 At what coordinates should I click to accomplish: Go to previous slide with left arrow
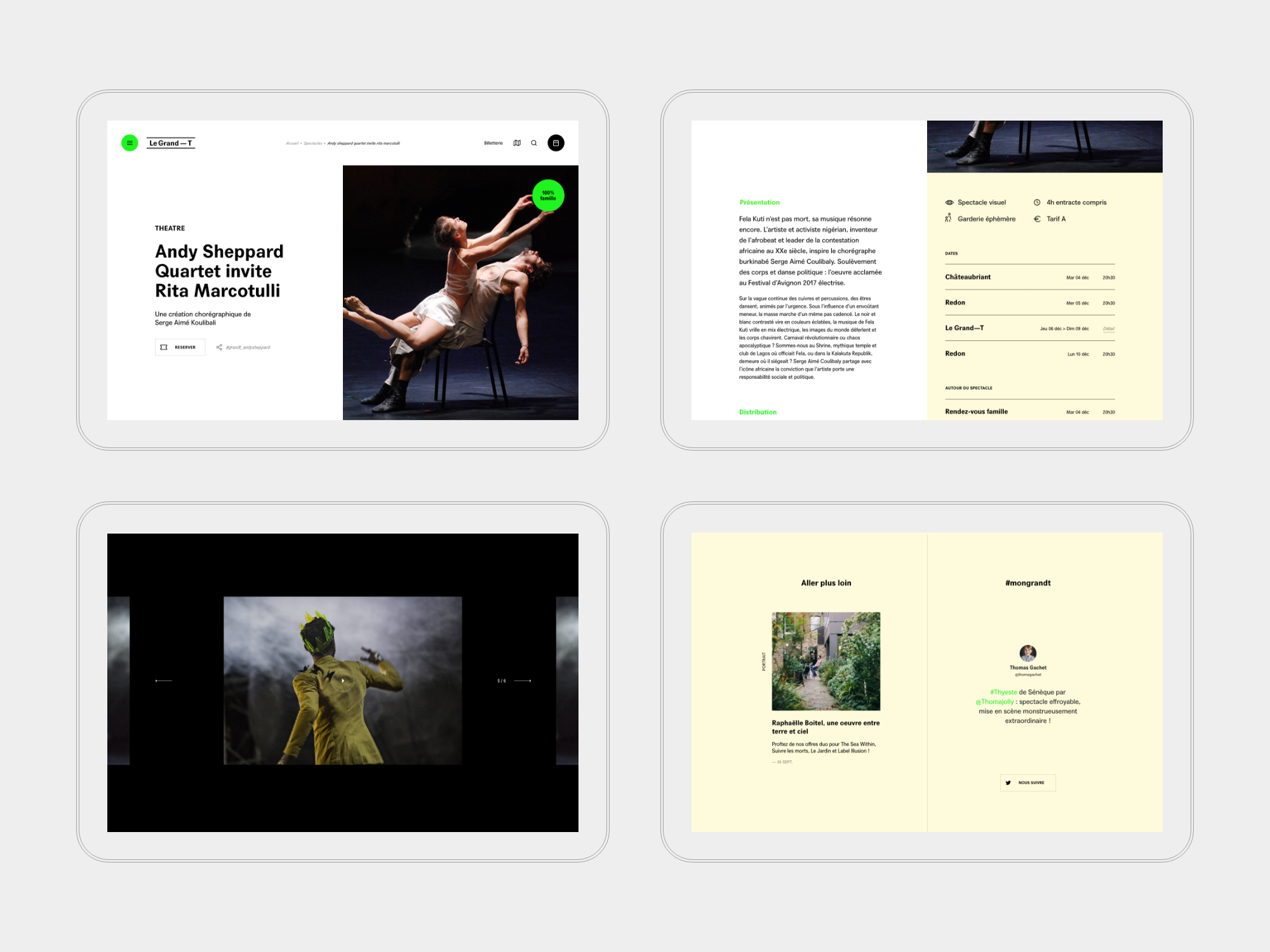point(163,680)
